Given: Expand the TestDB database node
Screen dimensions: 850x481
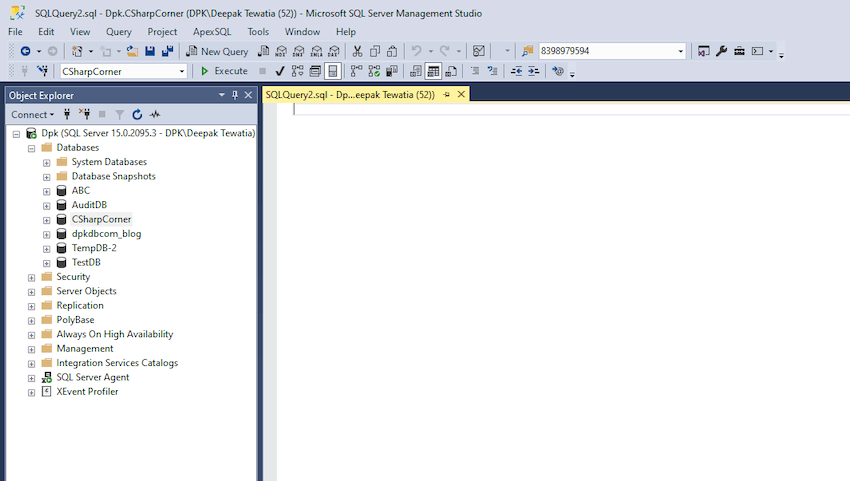Looking at the screenshot, I should click(x=47, y=263).
